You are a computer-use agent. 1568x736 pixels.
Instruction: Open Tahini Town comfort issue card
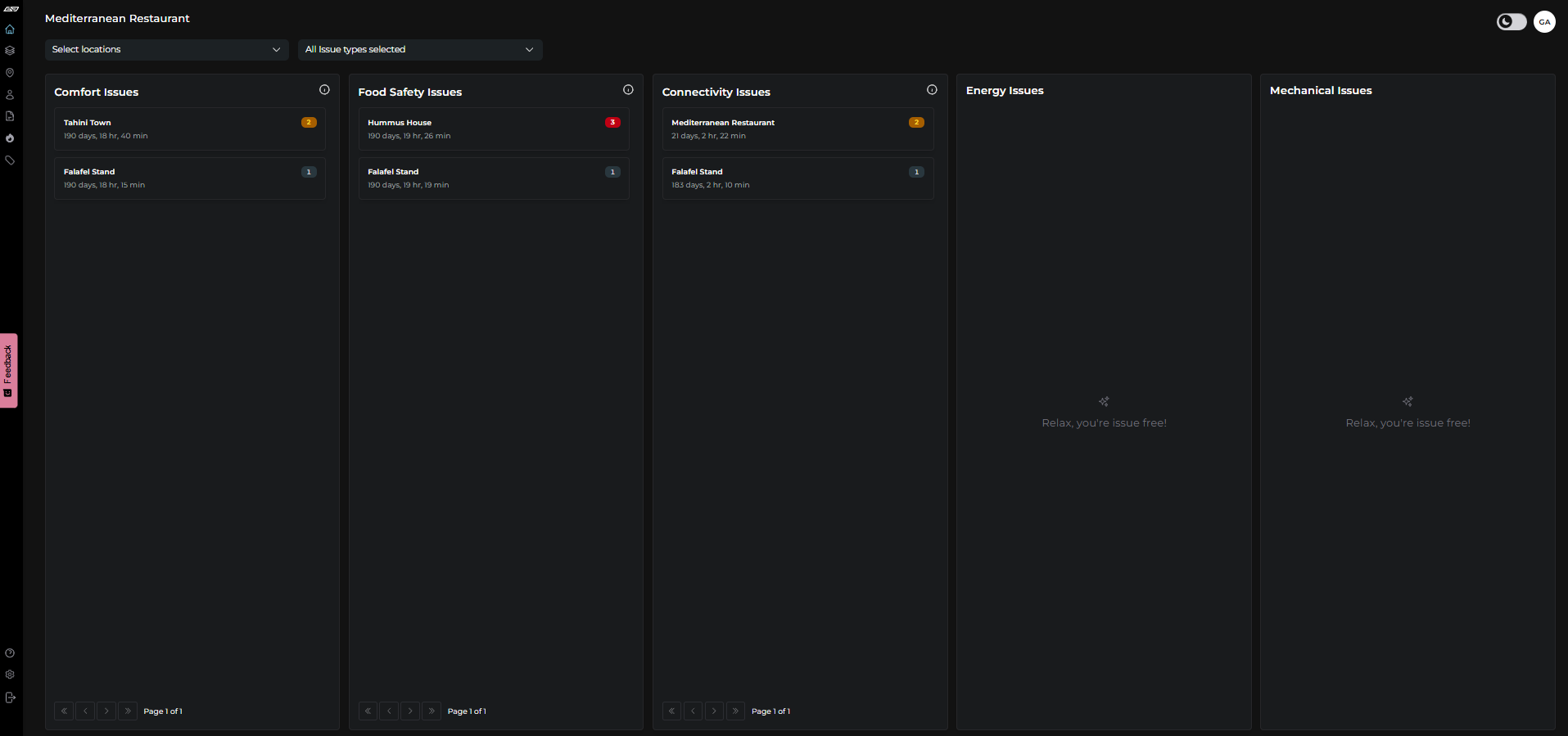189,129
